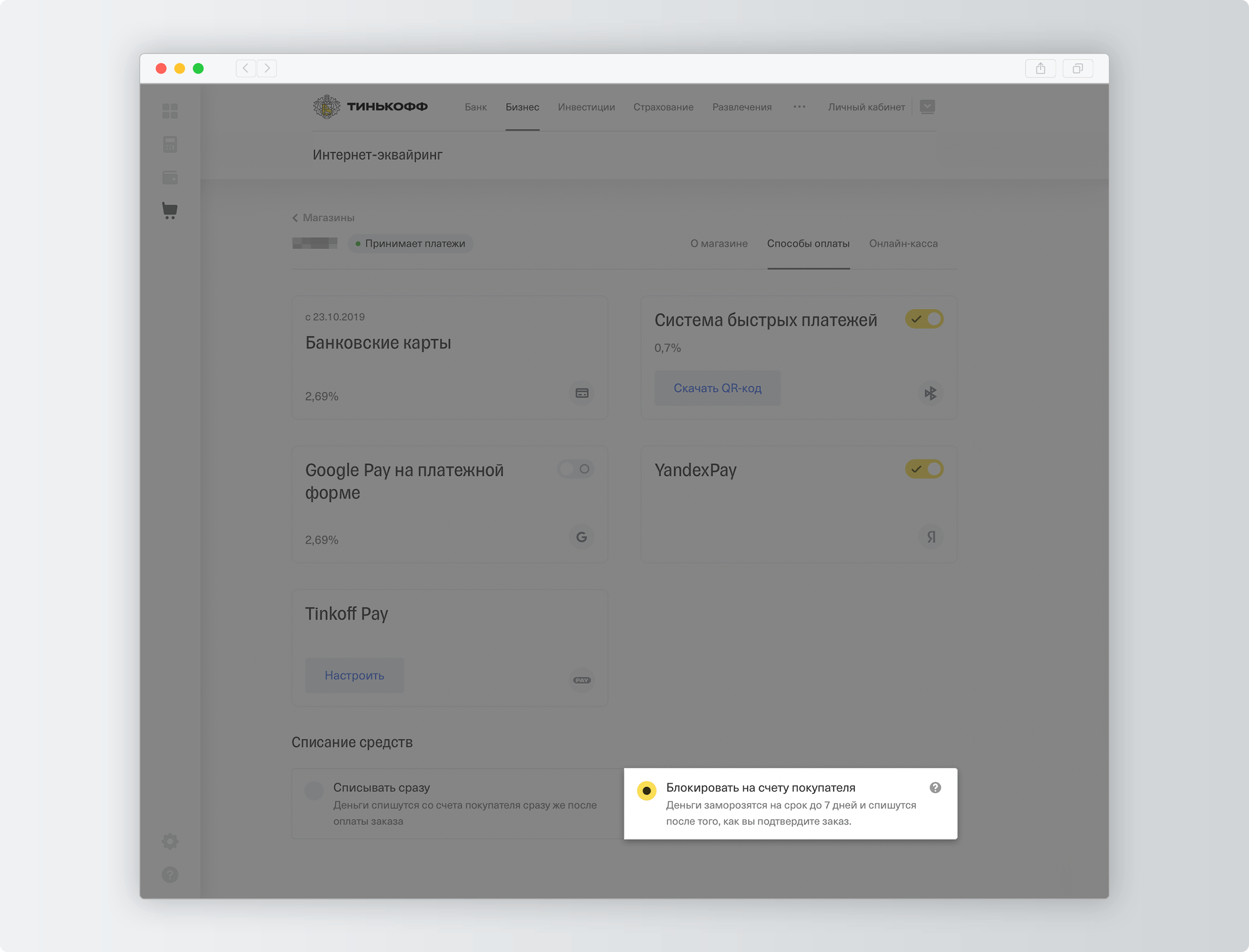Open the calculator icon in sidebar
1249x952 pixels.
coord(170,144)
